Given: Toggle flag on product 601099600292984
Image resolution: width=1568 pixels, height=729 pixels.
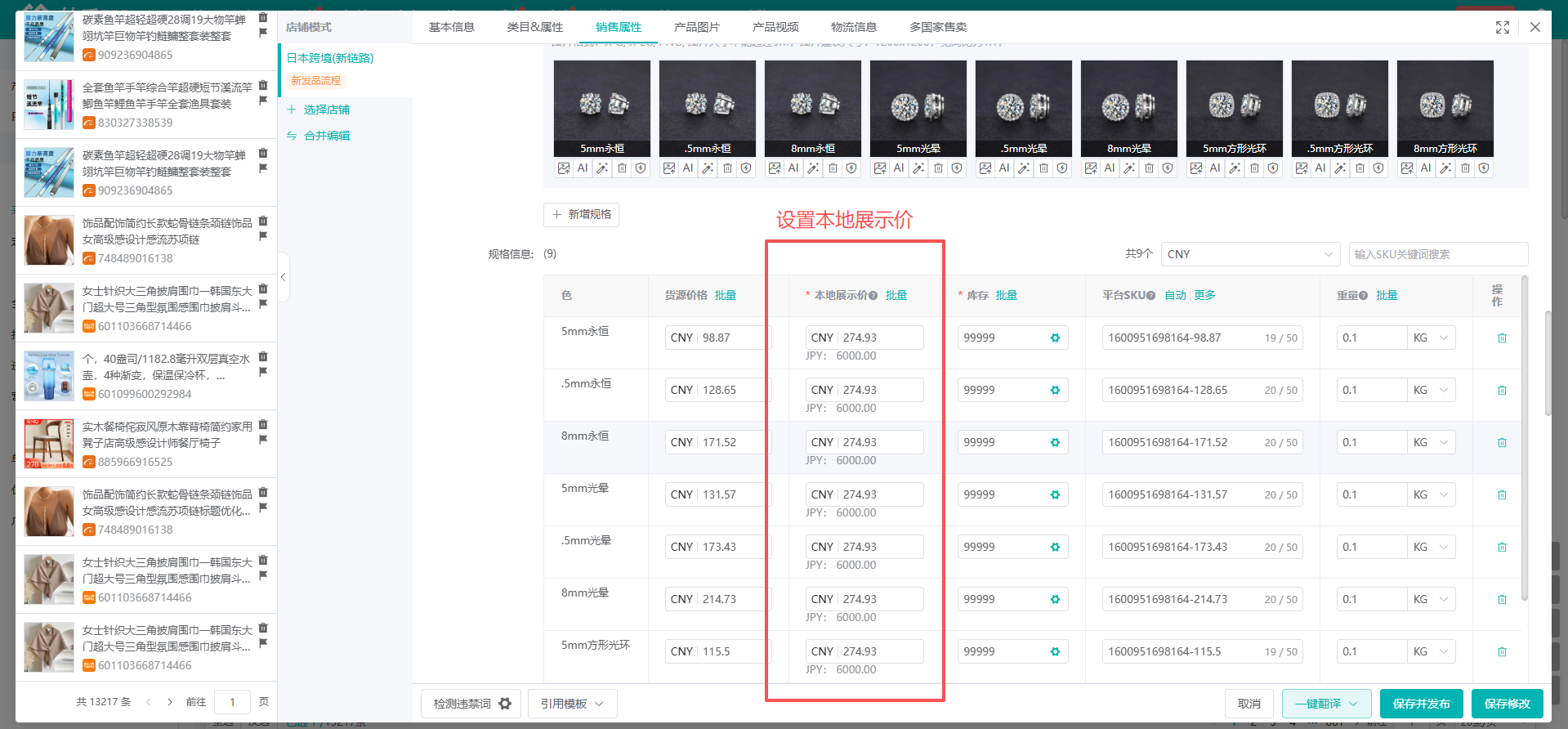Looking at the screenshot, I should (263, 372).
